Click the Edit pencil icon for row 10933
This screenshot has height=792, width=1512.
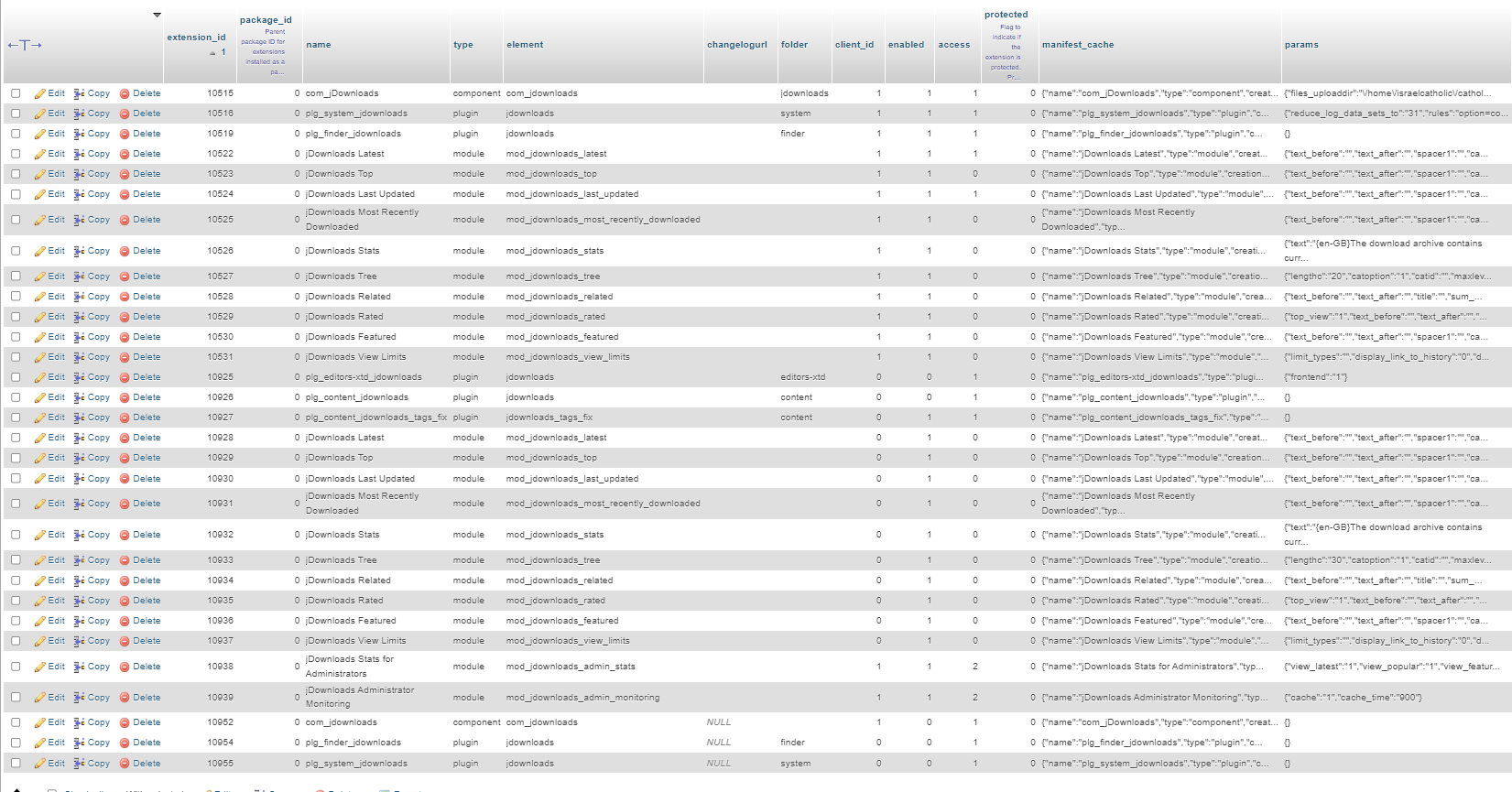click(39, 560)
